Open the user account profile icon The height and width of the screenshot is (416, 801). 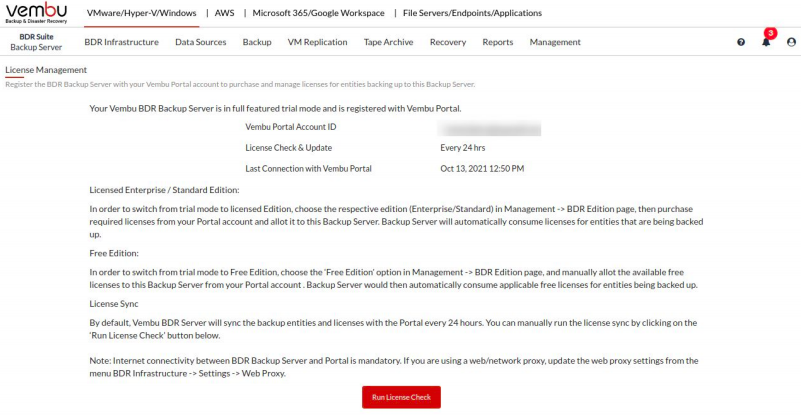791,42
